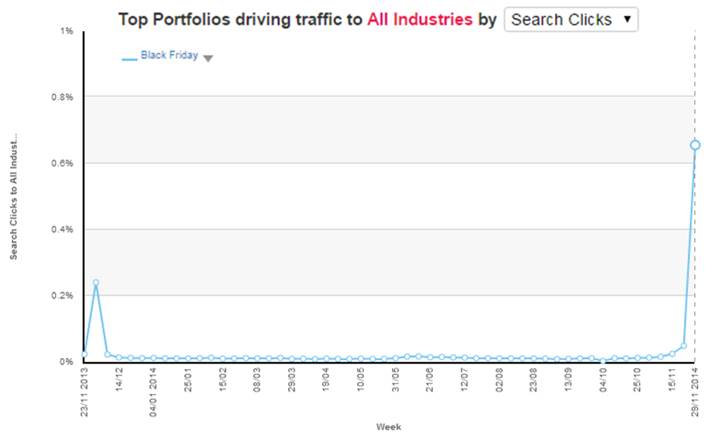This screenshot has height=441, width=721.
Task: Select the Black Friday legend label
Action: [169, 56]
